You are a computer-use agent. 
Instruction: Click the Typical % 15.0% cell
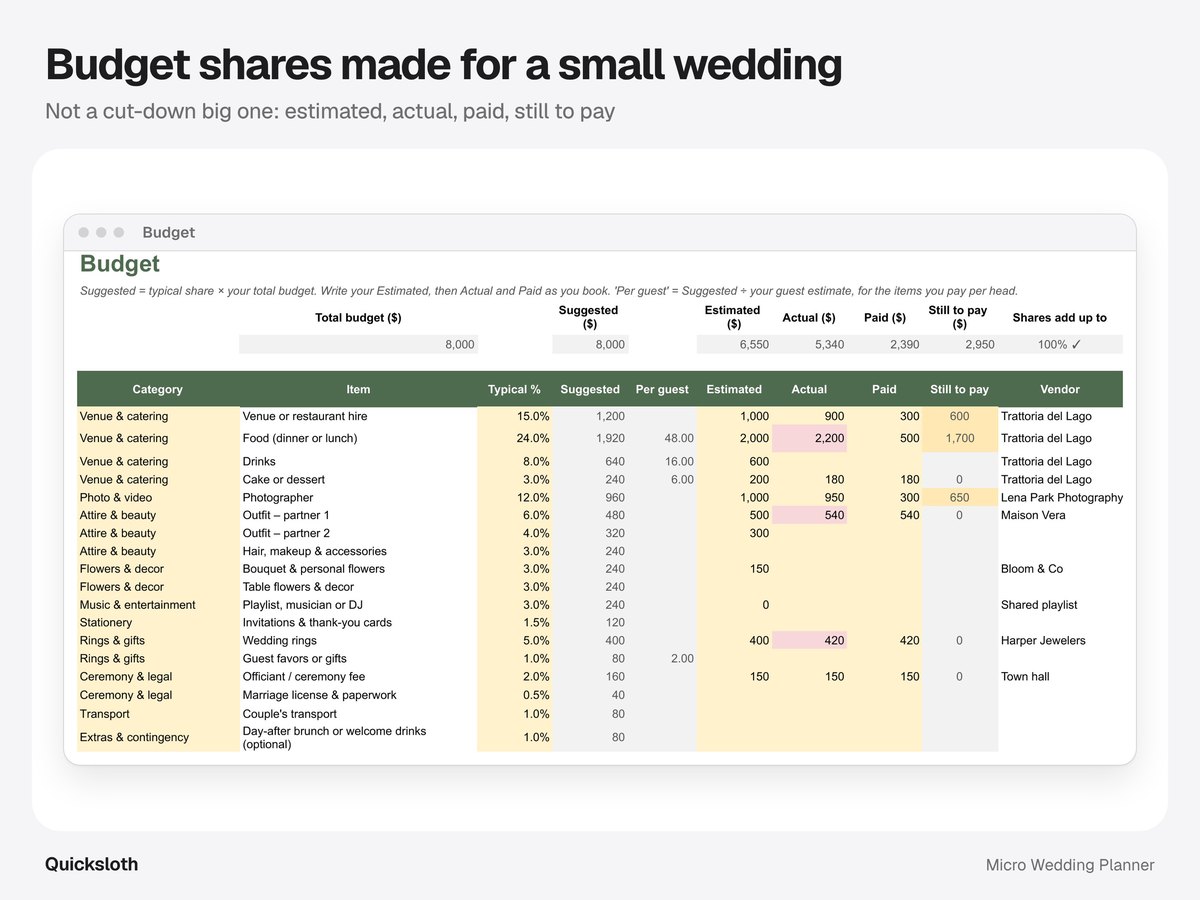[x=514, y=416]
